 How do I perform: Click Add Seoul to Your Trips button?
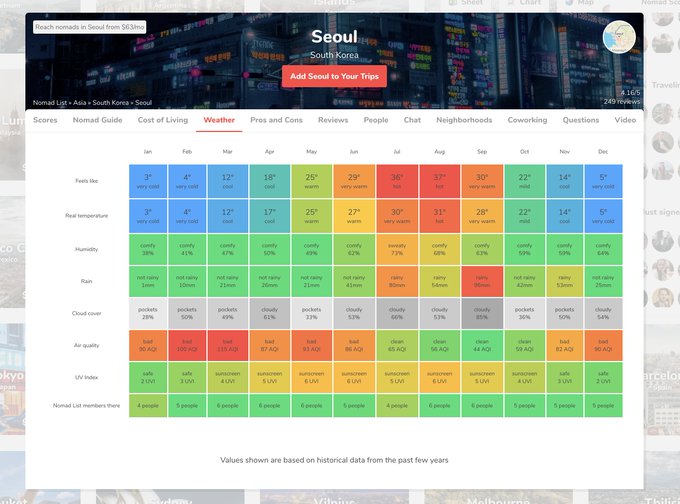coord(334,76)
